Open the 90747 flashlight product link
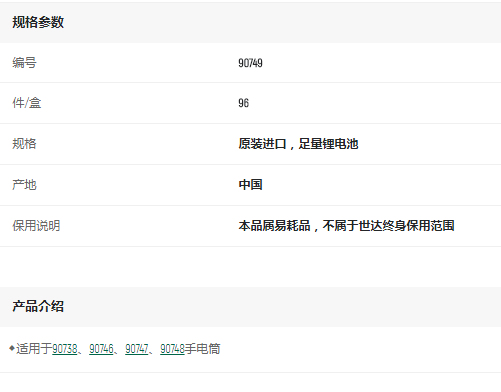The image size is (501, 392). (x=137, y=349)
